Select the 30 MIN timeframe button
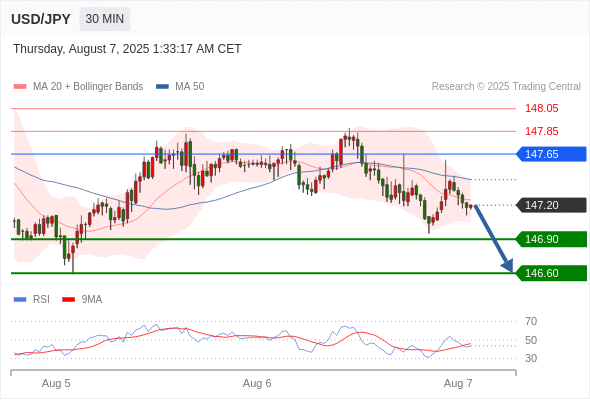Image resolution: width=590 pixels, height=400 pixels. point(105,19)
